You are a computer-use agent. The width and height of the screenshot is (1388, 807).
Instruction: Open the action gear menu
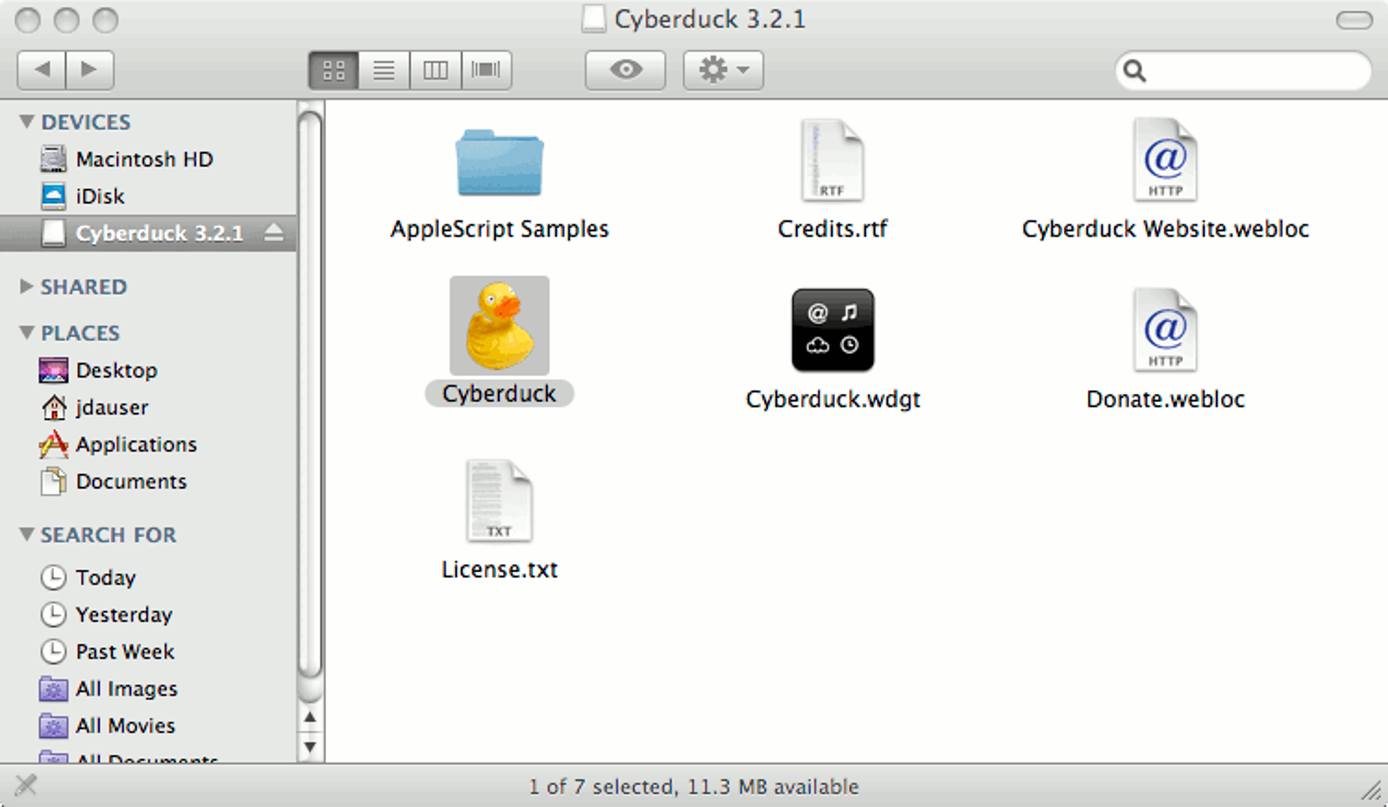(x=722, y=70)
